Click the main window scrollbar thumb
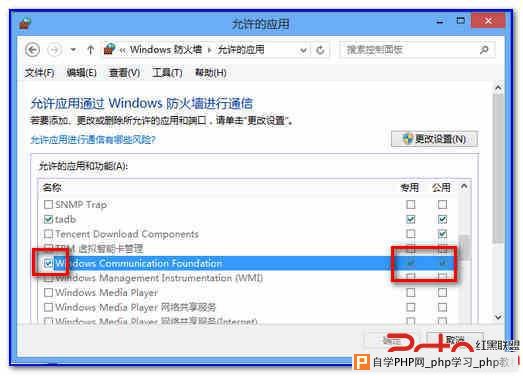The width and height of the screenshot is (523, 376). 498,168
